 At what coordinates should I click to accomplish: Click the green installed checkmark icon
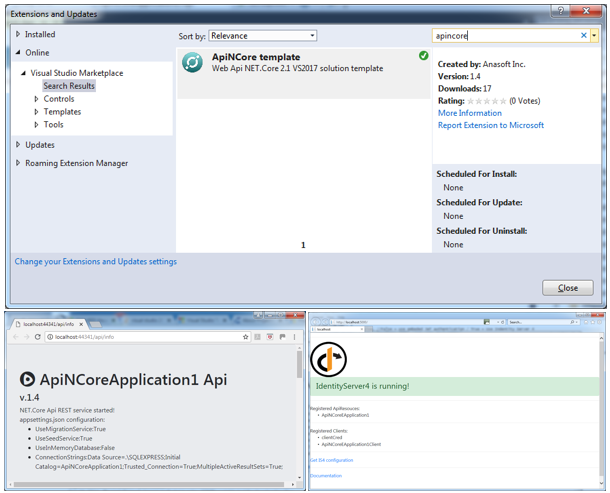pos(423,56)
